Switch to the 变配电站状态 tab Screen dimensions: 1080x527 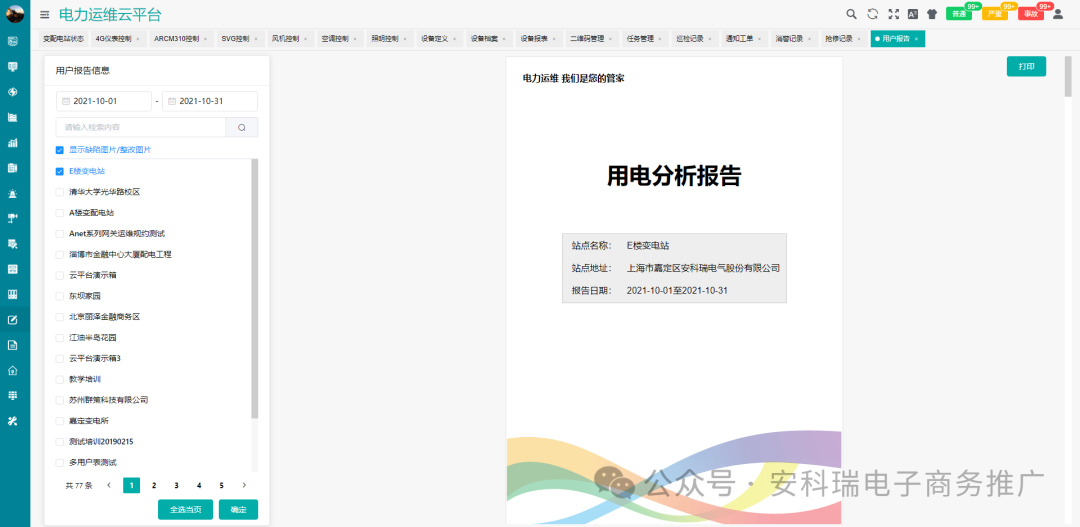click(x=63, y=39)
